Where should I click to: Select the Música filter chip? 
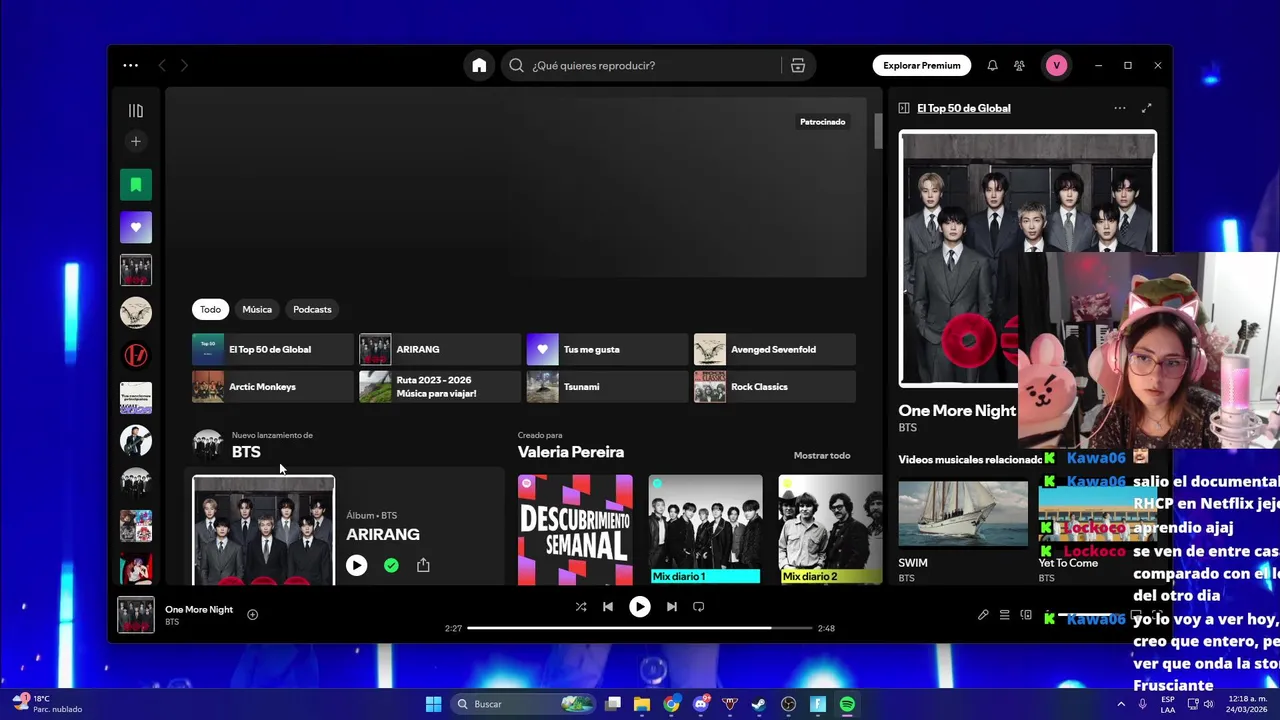click(x=257, y=309)
